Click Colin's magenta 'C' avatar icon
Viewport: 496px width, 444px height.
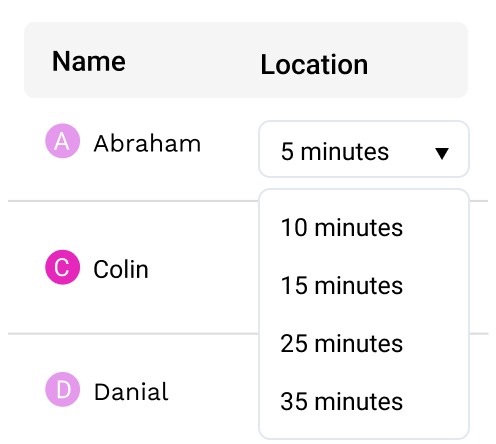[62, 267]
